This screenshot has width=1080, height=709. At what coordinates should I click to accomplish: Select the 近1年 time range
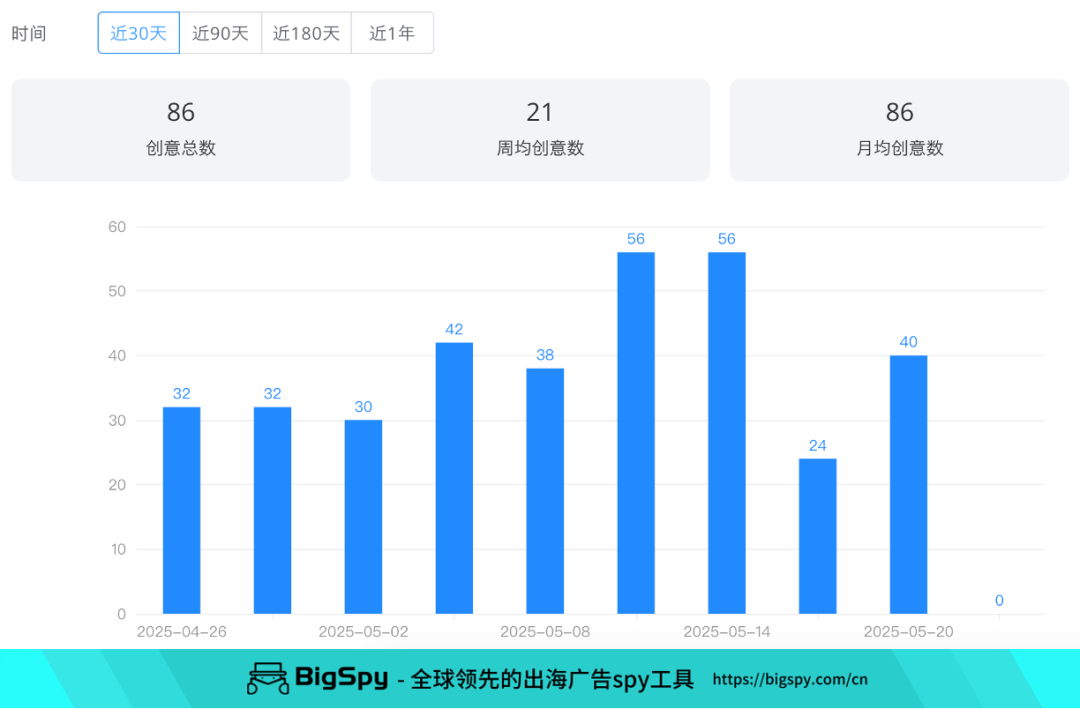392,32
